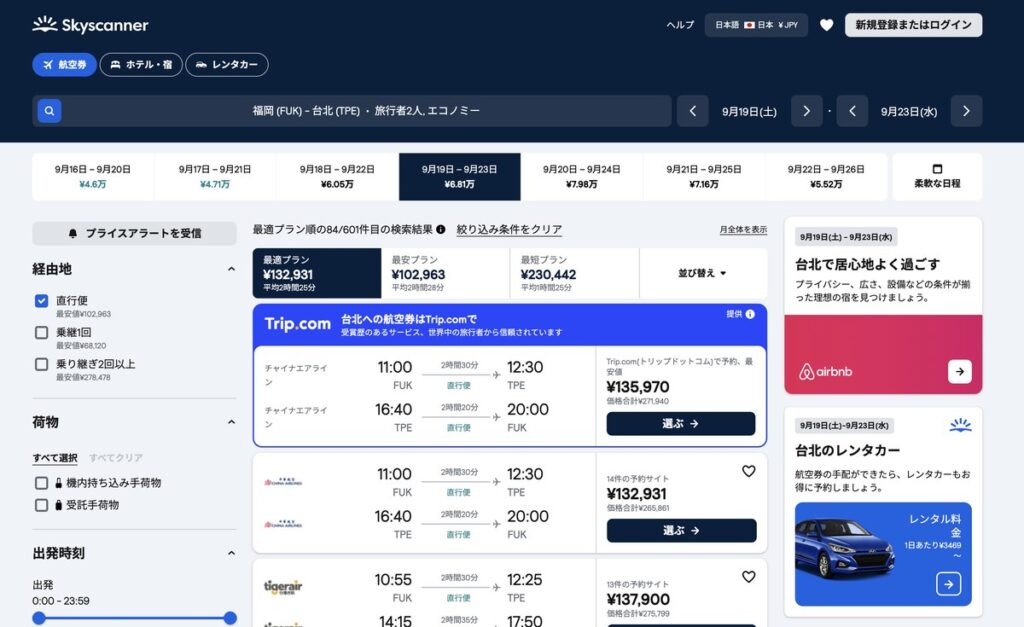Open language and currency selector 日本語 JPY
Viewport: 1024px width, 627px height.
point(756,25)
